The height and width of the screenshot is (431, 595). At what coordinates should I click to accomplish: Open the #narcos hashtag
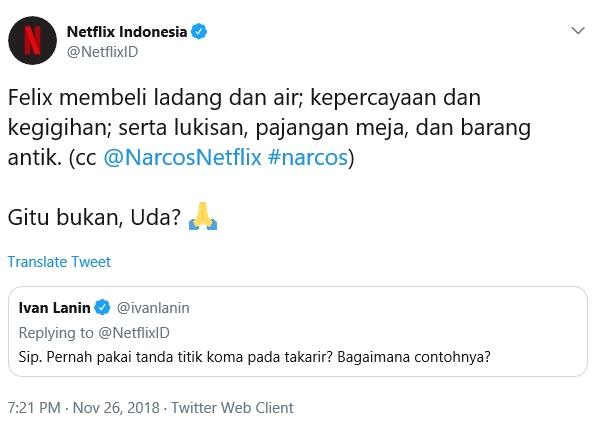point(308,157)
